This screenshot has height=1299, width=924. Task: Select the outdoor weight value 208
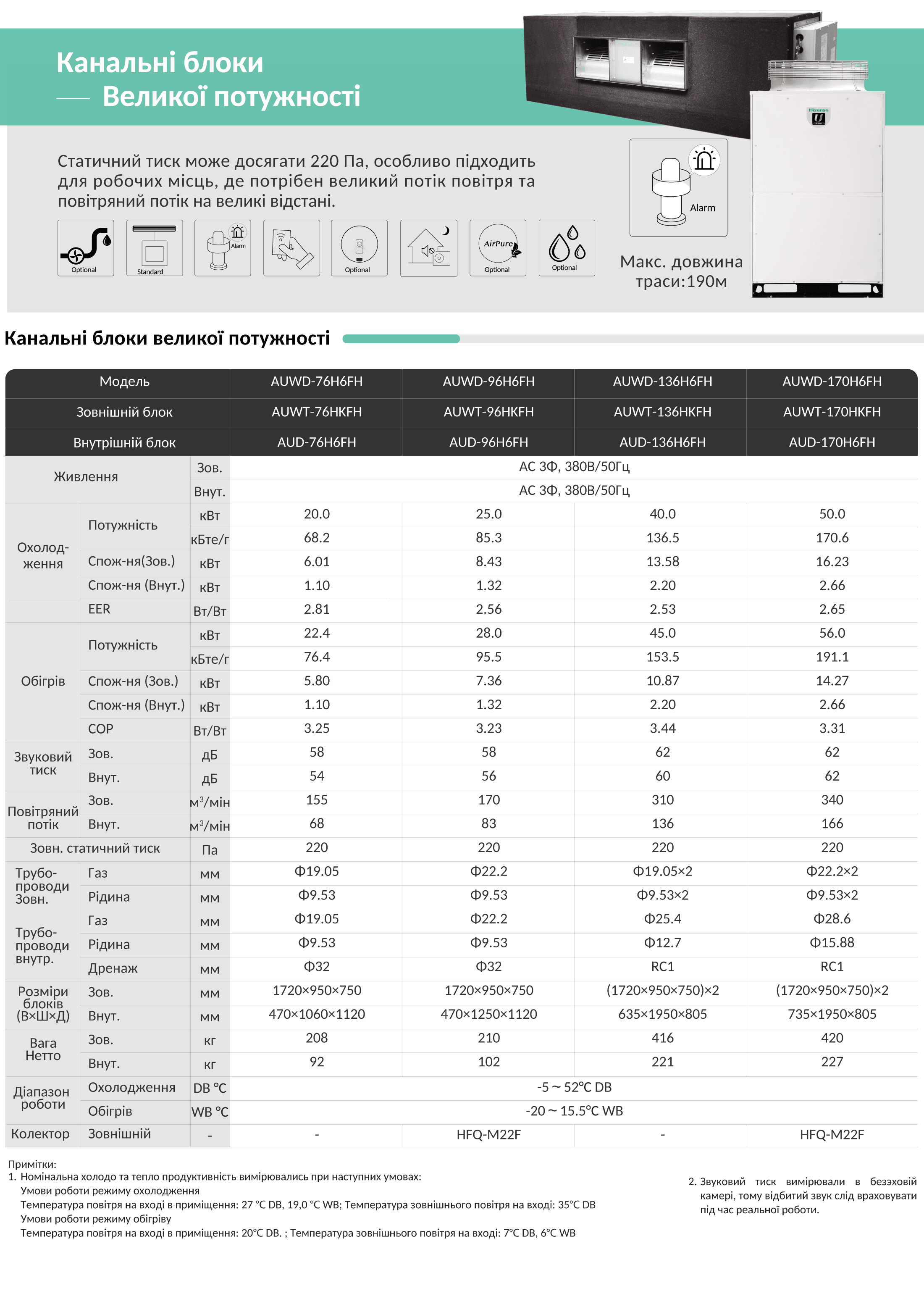pyautogui.click(x=317, y=1039)
